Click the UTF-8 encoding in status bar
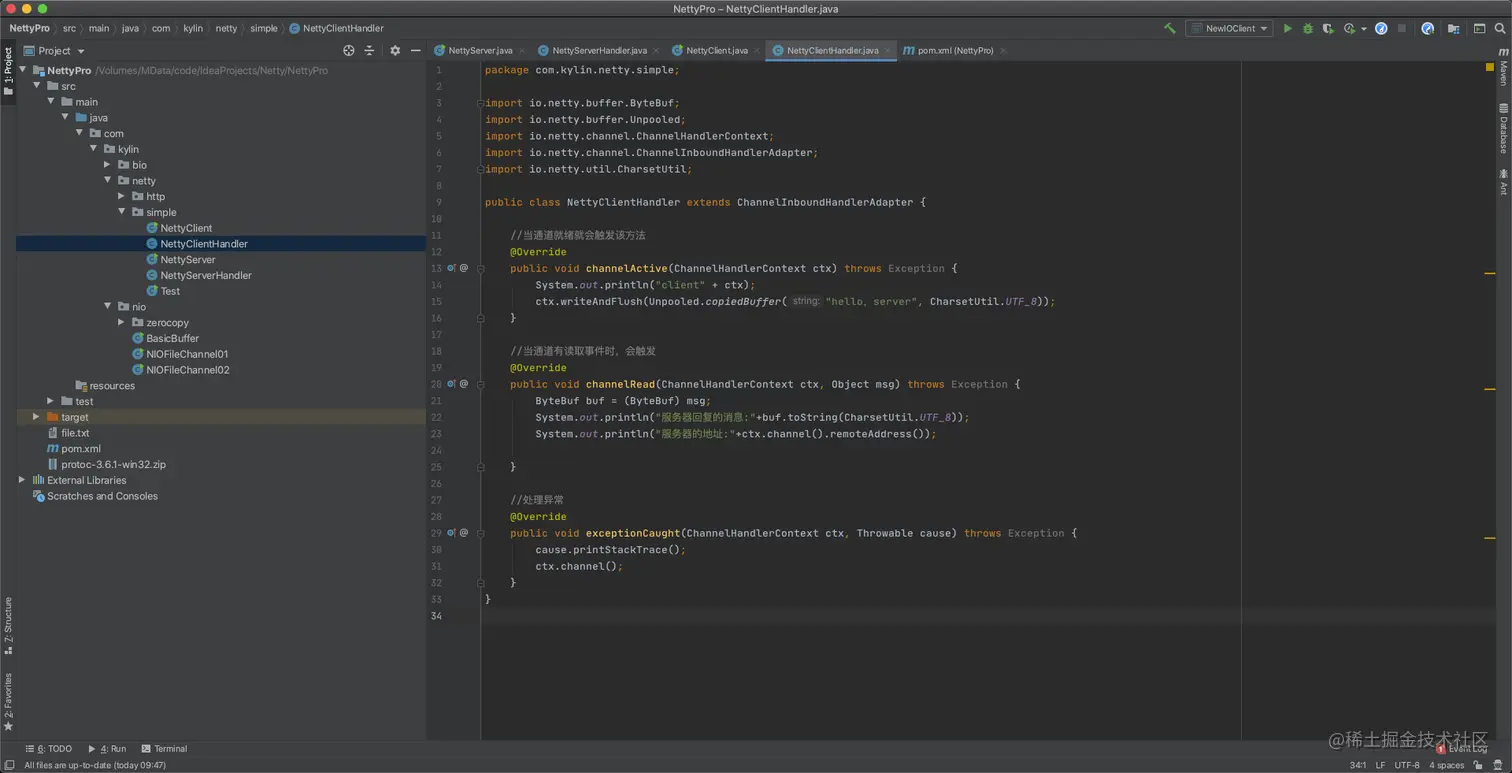1512x773 pixels. point(1406,765)
